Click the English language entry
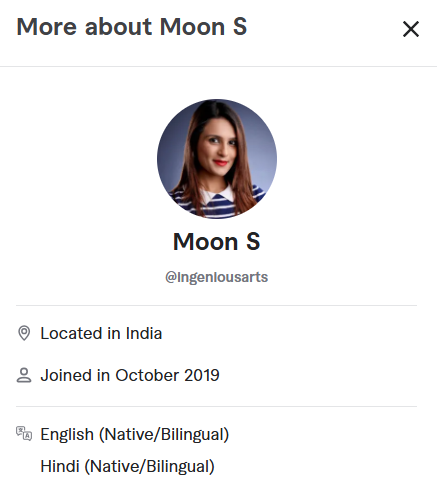 pos(135,435)
